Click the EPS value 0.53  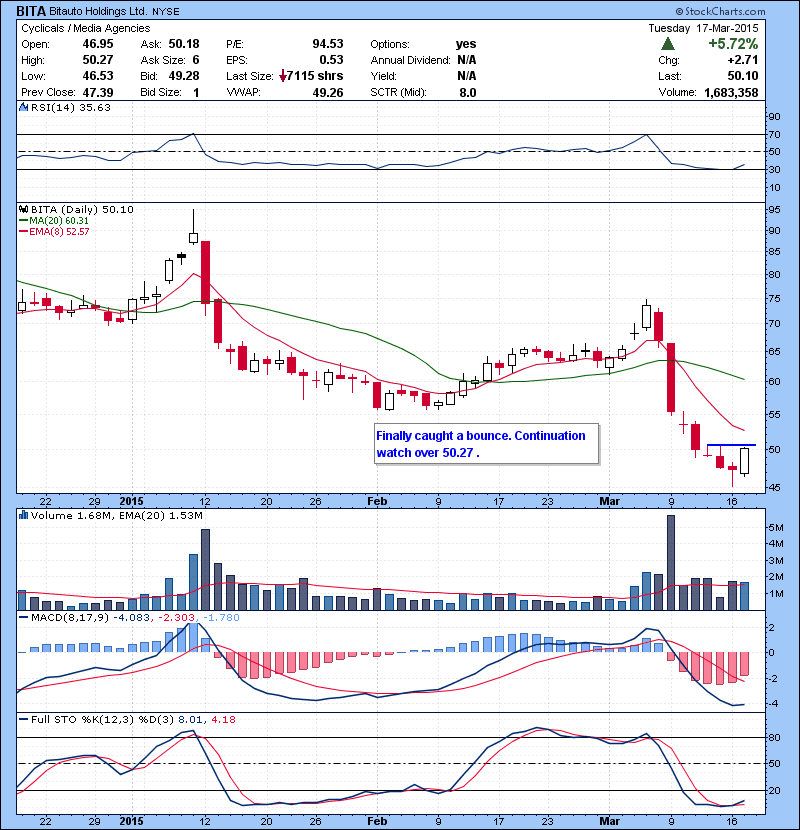tap(331, 60)
